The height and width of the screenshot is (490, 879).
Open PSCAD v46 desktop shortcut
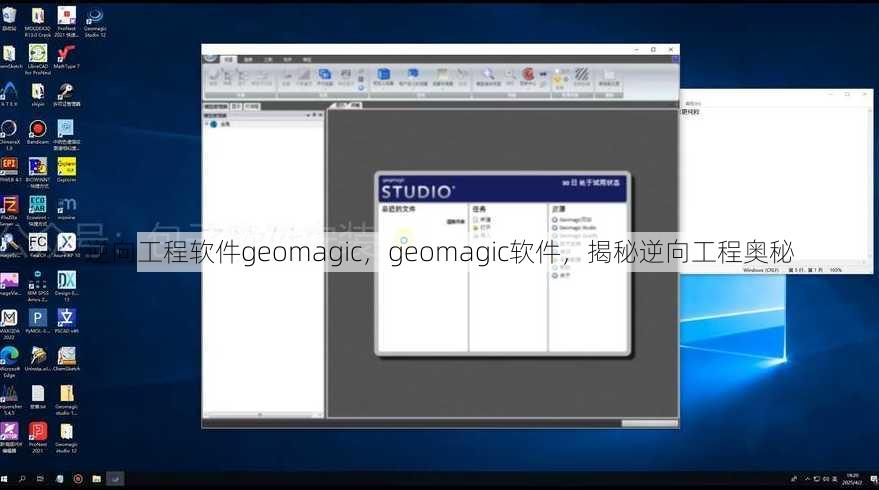tap(66, 322)
